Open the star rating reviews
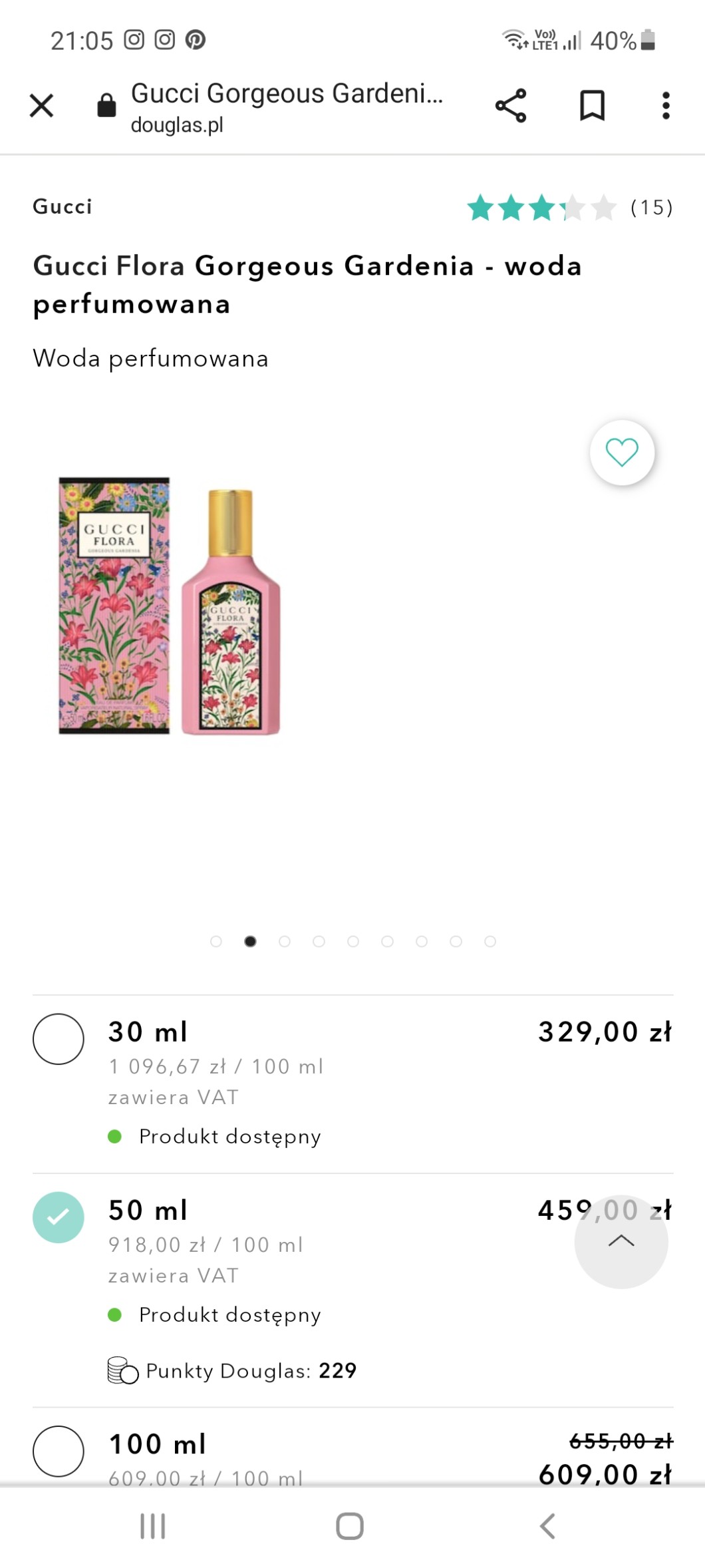The image size is (705, 1568). tap(542, 208)
